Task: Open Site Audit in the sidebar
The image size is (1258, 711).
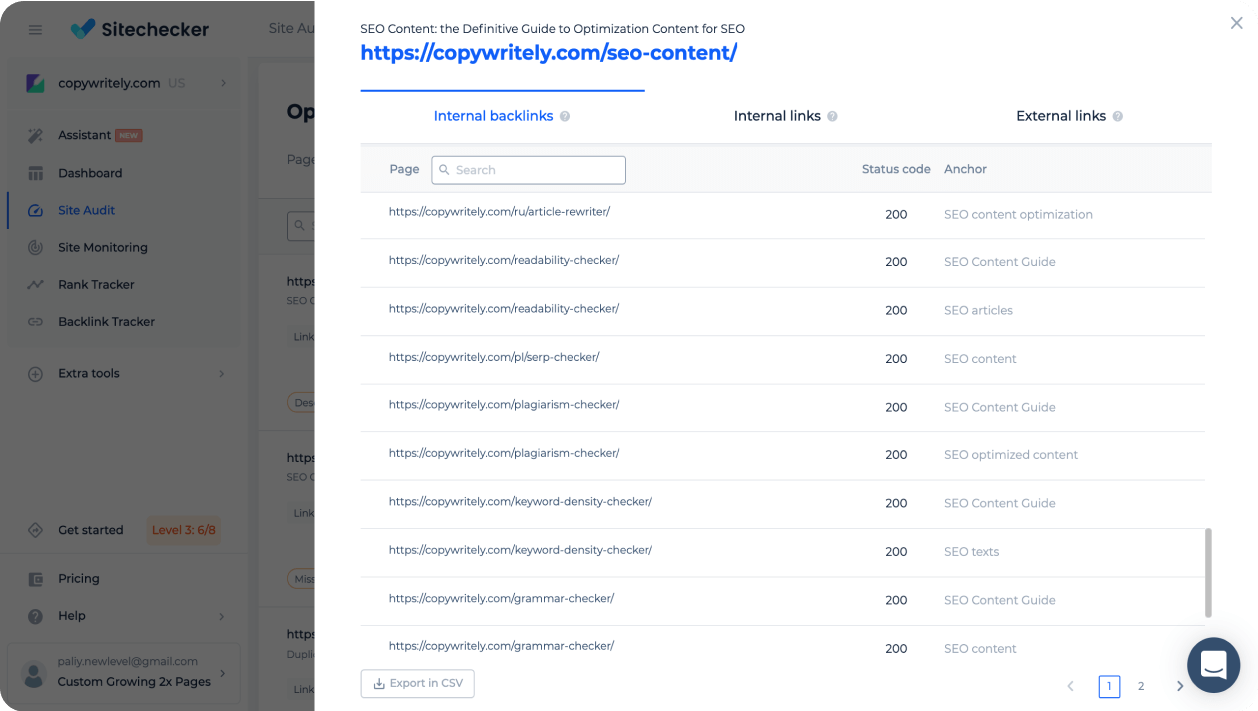Action: point(87,210)
